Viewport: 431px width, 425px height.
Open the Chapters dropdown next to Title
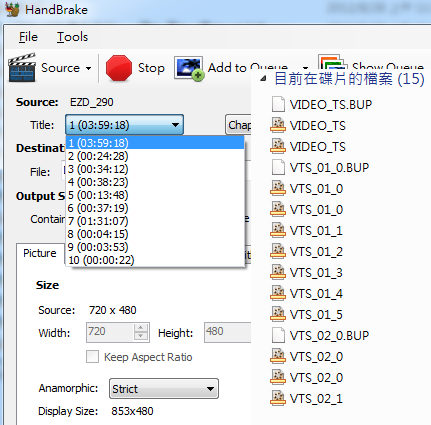239,125
